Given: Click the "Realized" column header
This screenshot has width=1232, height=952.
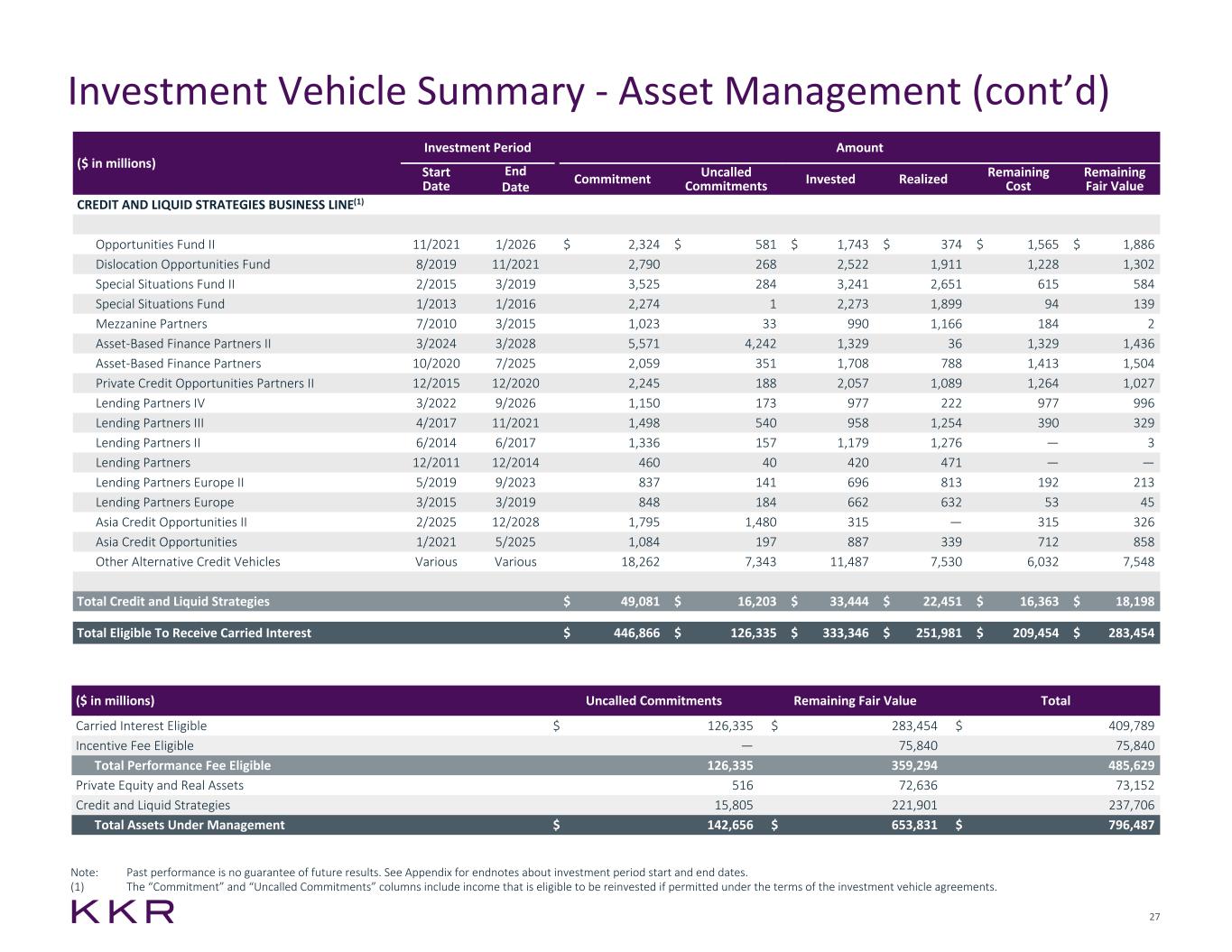Looking at the screenshot, I should pyautogui.click(x=923, y=179).
